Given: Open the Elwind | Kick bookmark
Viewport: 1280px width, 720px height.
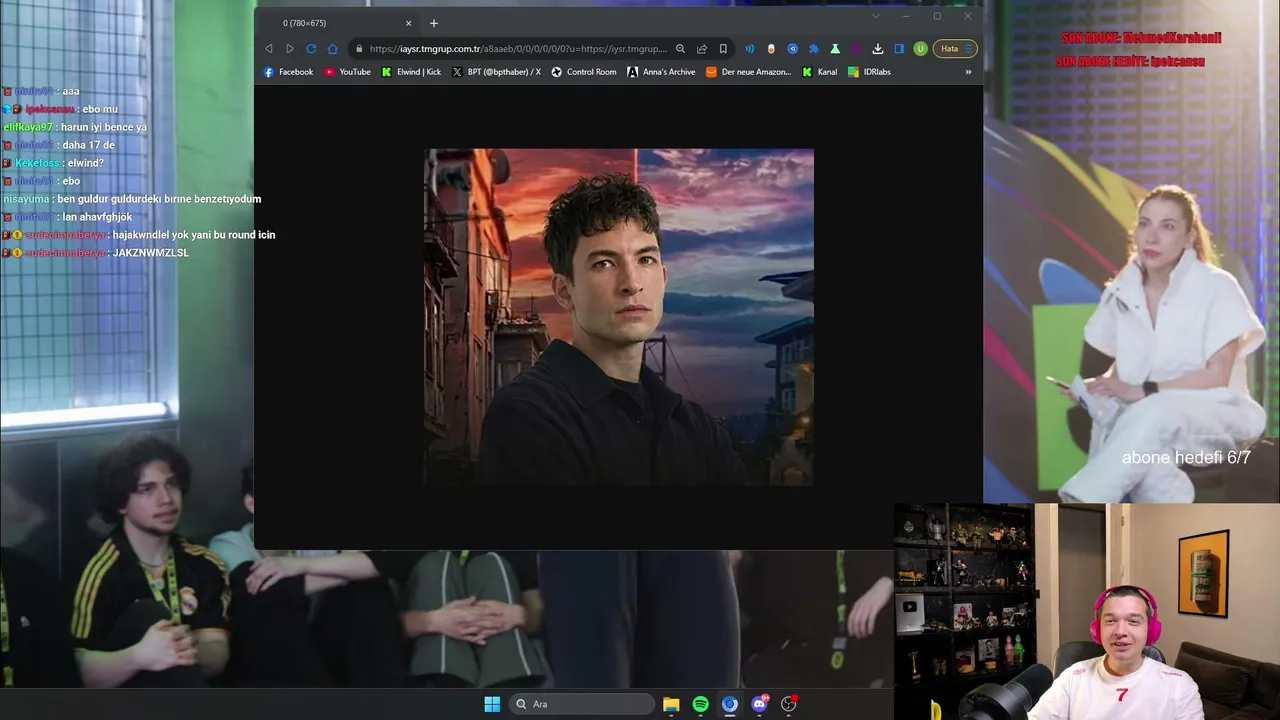Looking at the screenshot, I should coord(411,72).
